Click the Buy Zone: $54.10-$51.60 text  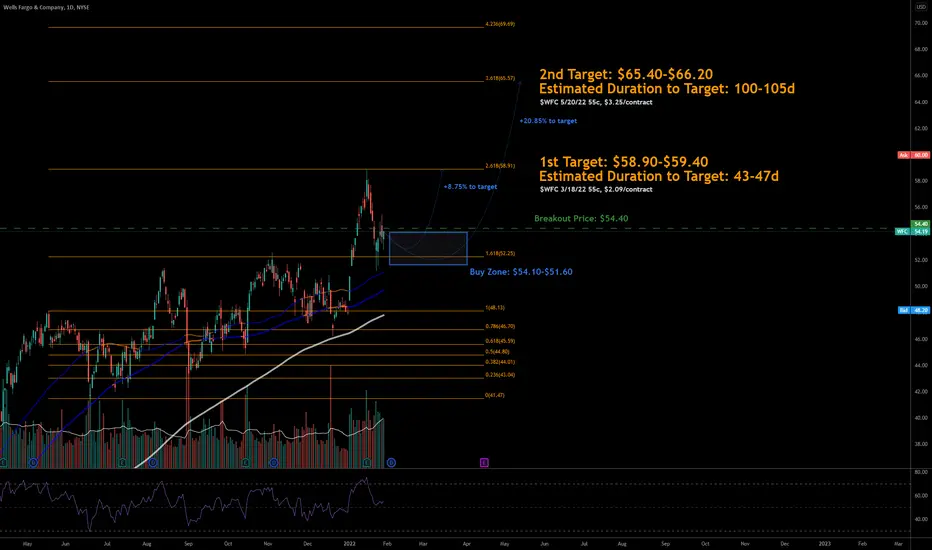click(x=521, y=272)
